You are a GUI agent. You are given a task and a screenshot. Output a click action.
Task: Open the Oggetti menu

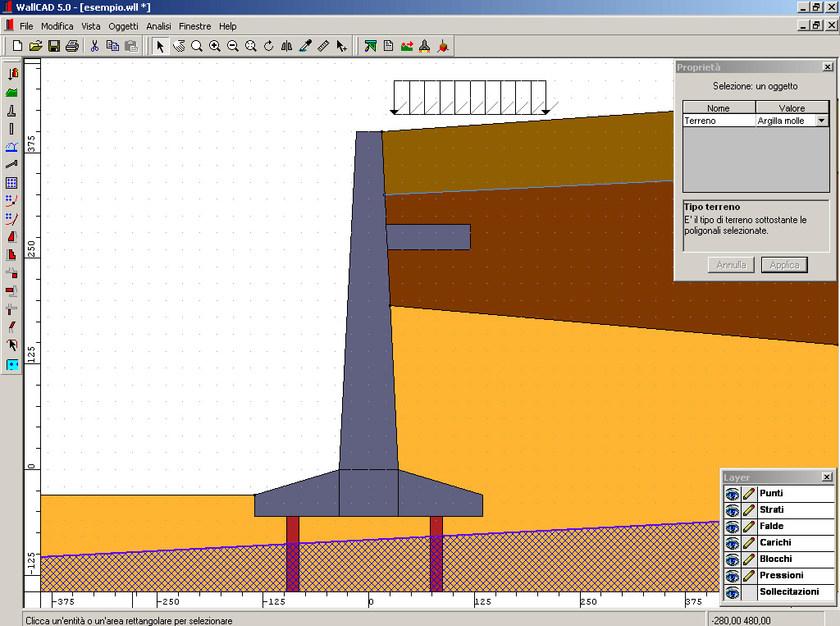point(124,25)
